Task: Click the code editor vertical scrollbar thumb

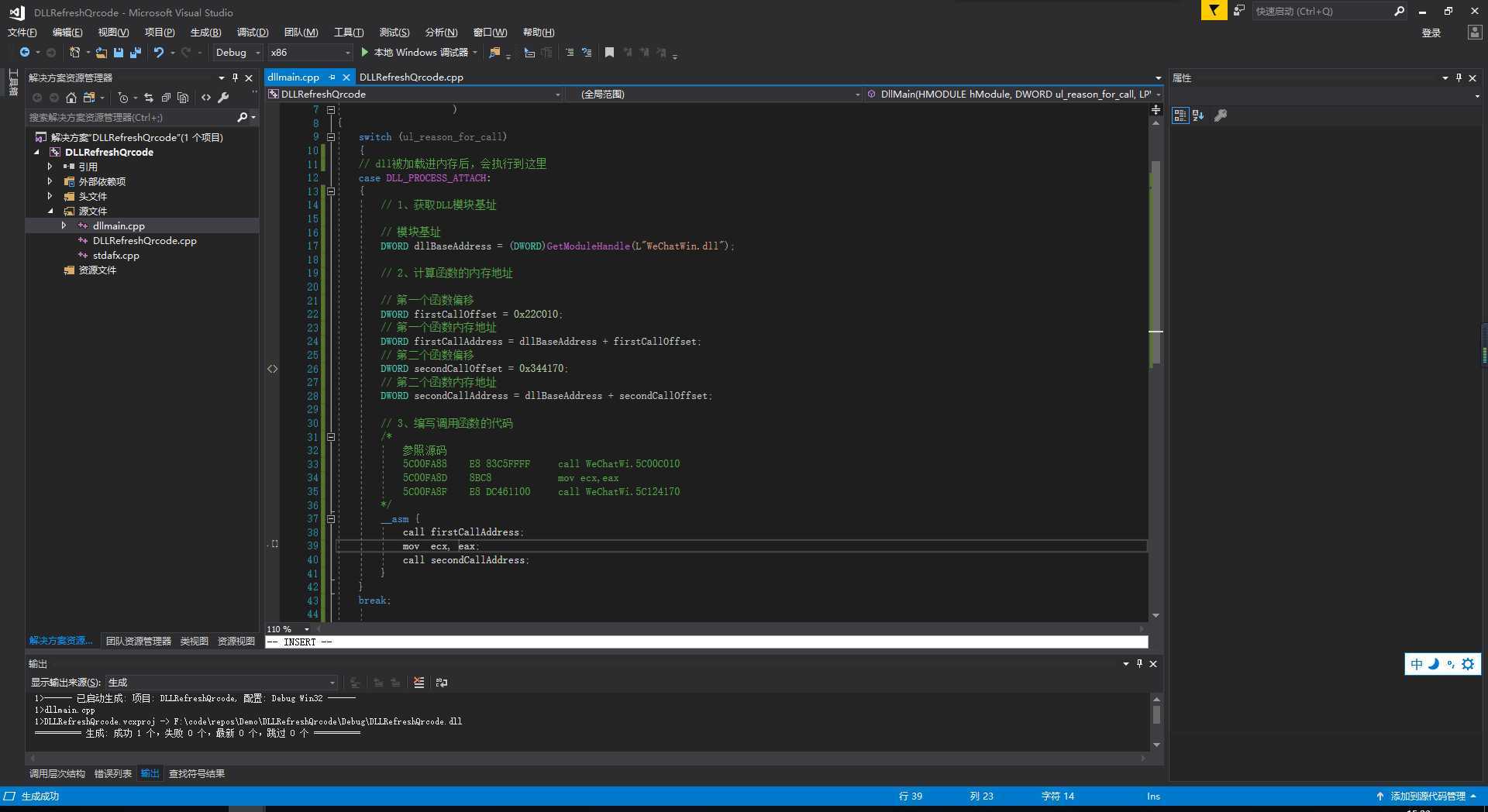Action: click(1156, 263)
